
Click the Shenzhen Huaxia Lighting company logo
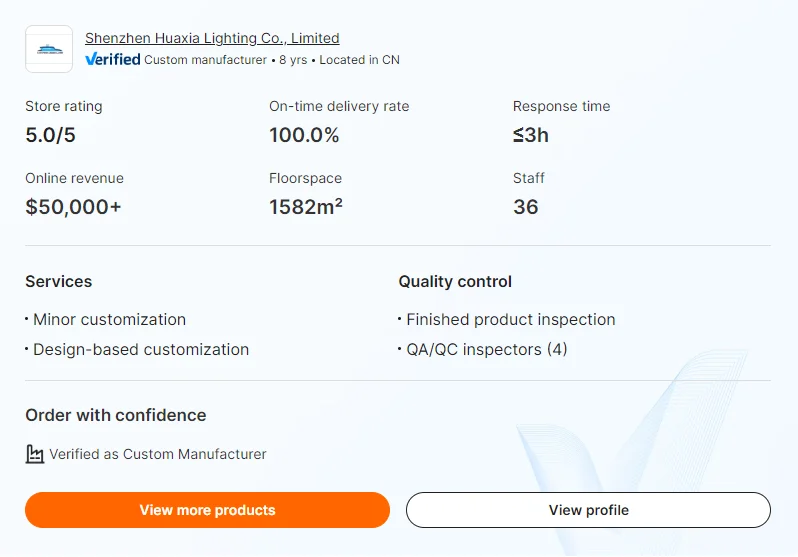point(49,49)
